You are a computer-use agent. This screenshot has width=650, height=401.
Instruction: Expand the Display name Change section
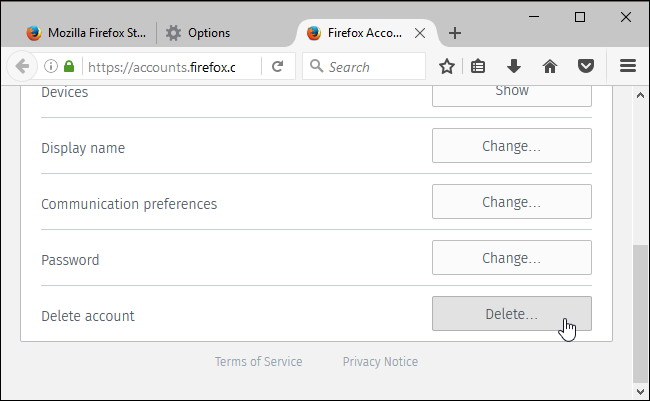coord(511,146)
